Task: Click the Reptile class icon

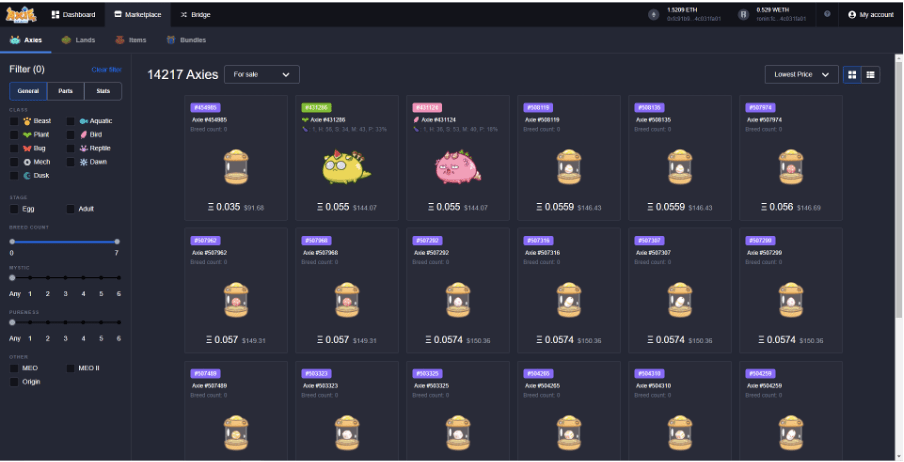Action: click(x=84, y=148)
